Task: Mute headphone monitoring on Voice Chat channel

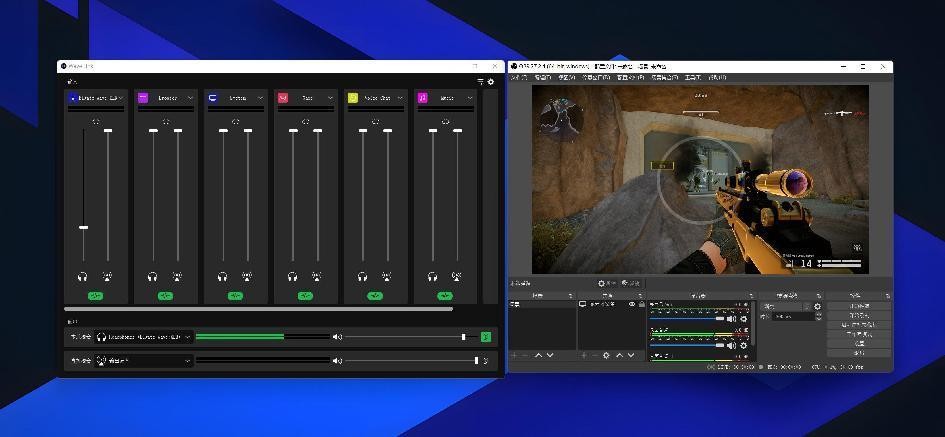Action: pyautogui.click(x=362, y=276)
